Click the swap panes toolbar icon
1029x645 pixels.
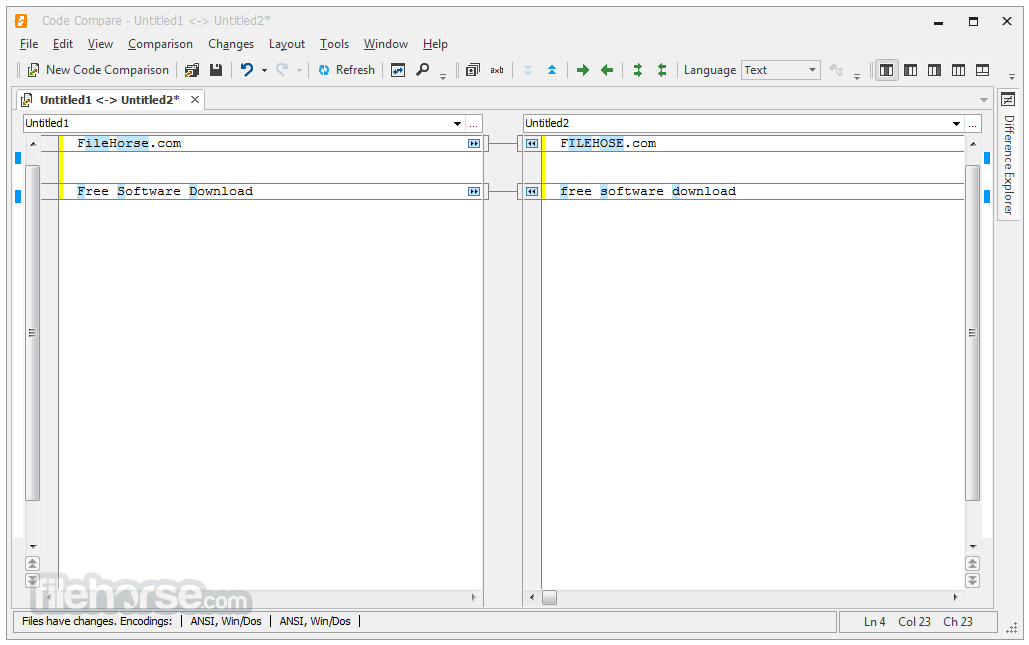coord(398,70)
